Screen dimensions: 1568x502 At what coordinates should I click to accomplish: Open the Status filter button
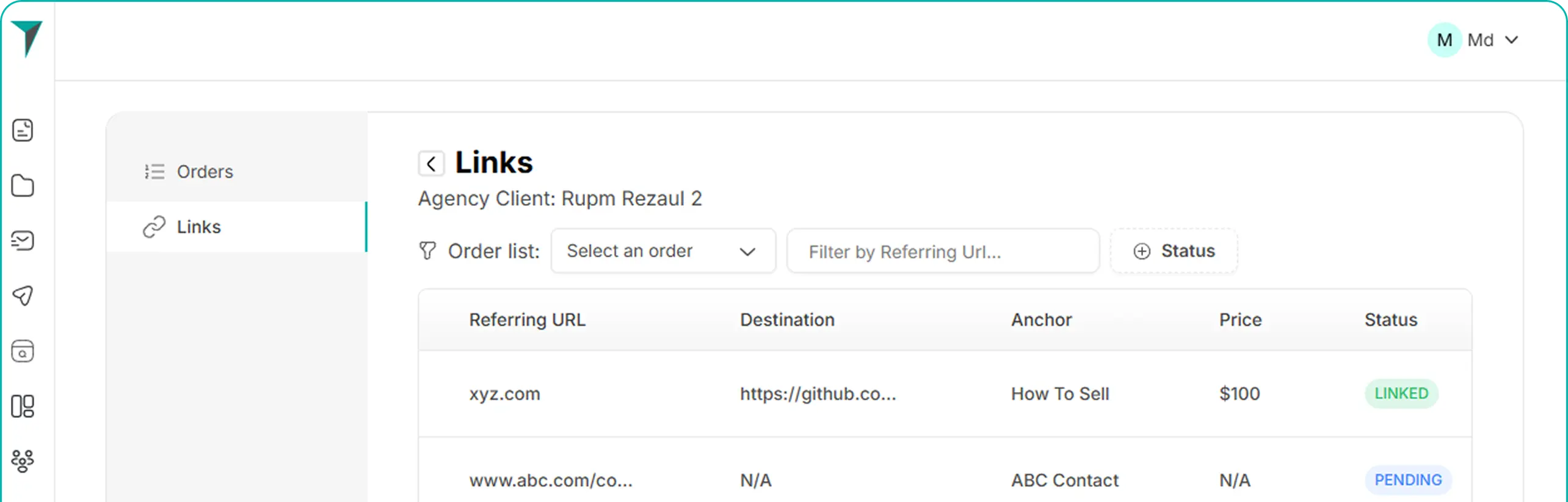point(1174,251)
